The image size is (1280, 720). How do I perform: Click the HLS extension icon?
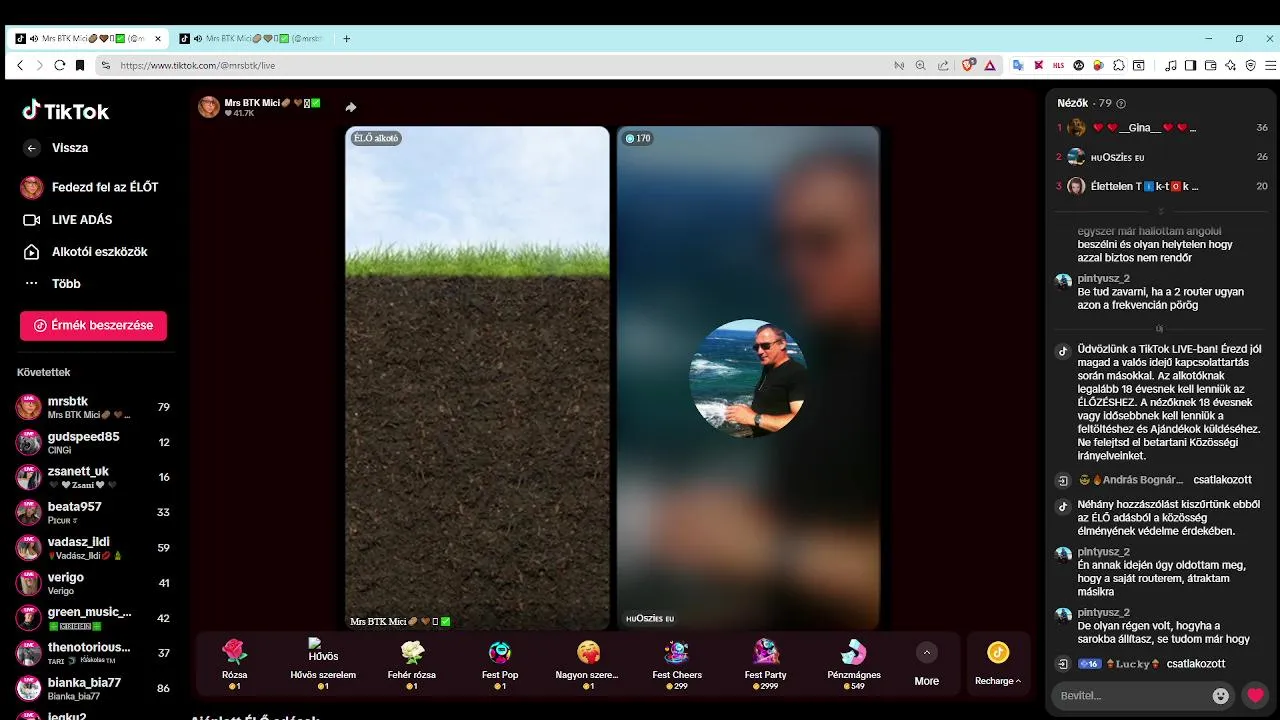pyautogui.click(x=1059, y=65)
